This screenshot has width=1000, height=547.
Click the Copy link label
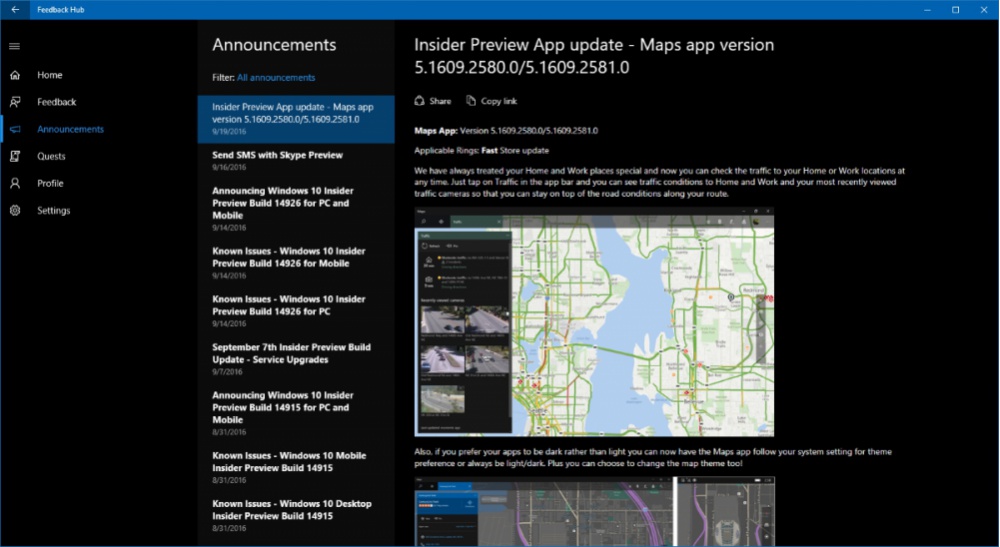(499, 101)
